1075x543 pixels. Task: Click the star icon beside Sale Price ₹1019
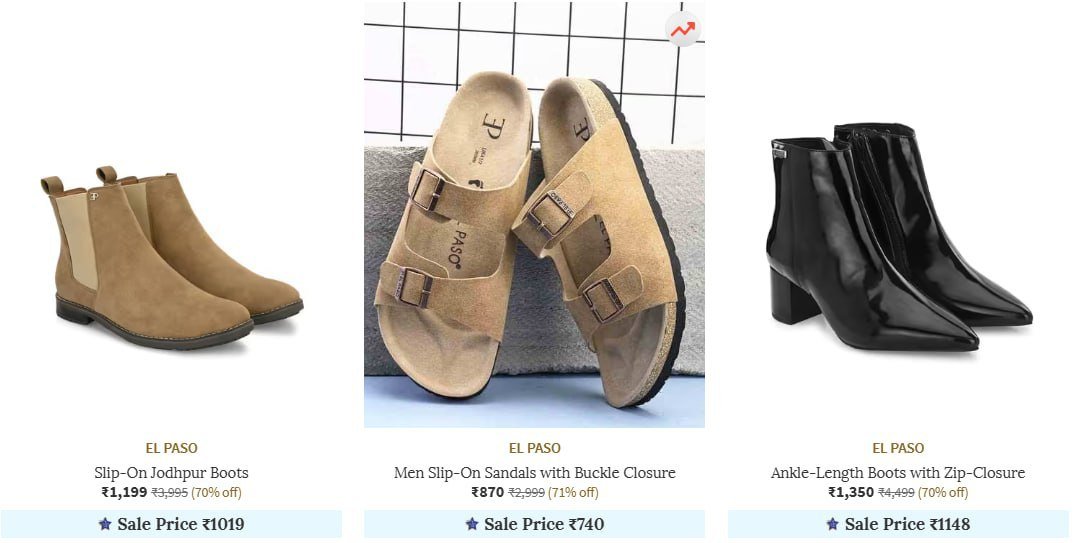coord(105,524)
